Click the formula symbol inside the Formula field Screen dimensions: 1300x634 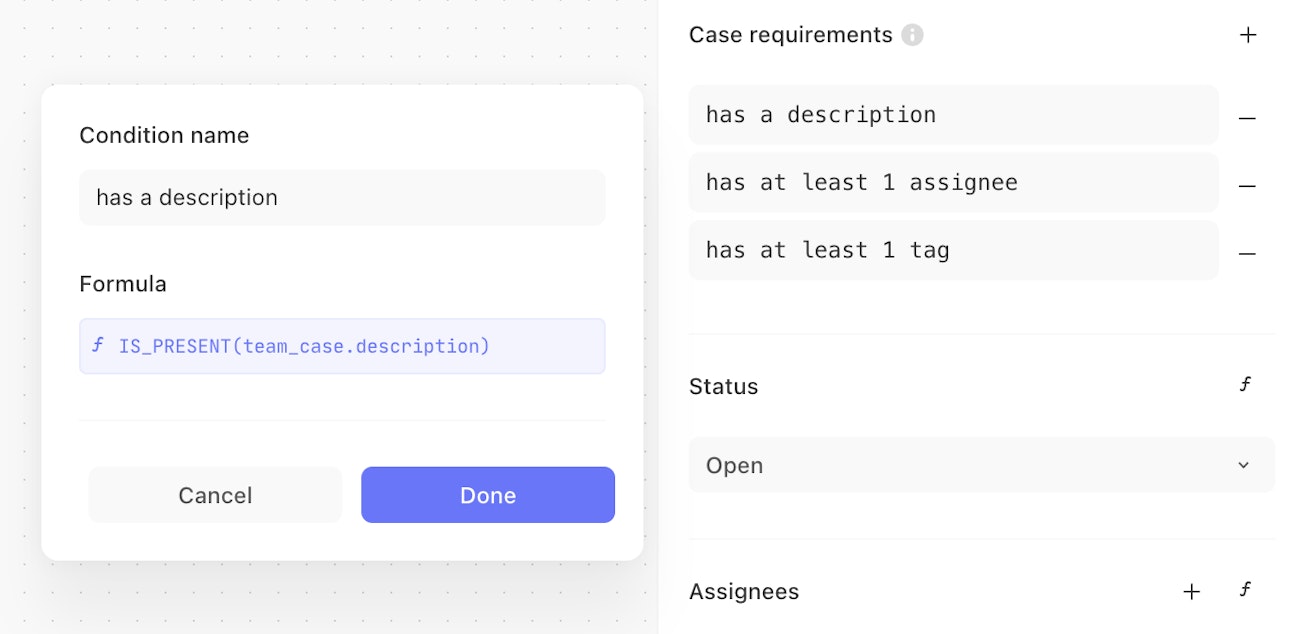98,346
